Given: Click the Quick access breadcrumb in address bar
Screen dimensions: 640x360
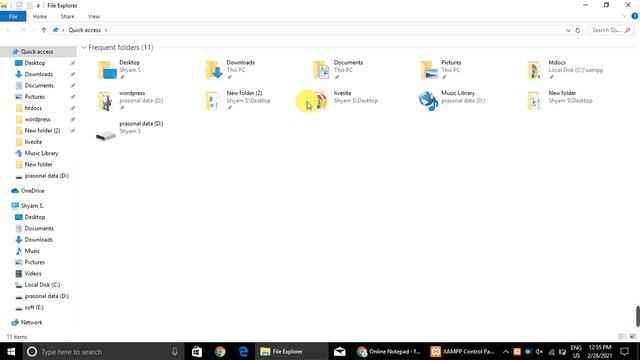Looking at the screenshot, I should (x=84, y=30).
